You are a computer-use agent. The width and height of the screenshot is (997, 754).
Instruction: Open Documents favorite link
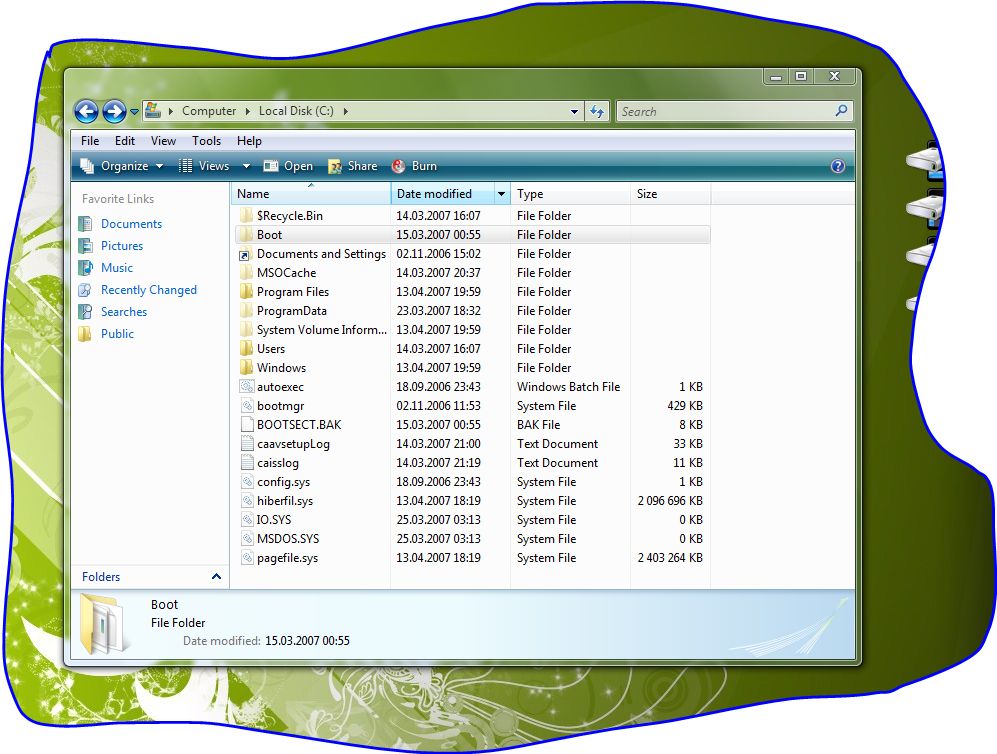click(x=131, y=224)
